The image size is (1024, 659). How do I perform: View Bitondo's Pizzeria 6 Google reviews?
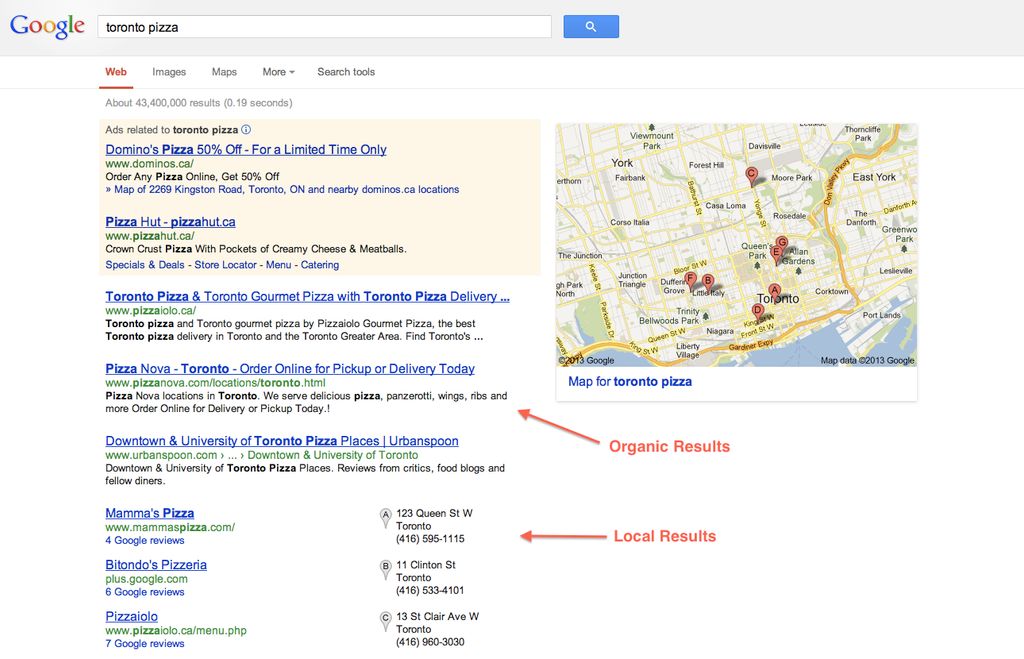click(145, 592)
